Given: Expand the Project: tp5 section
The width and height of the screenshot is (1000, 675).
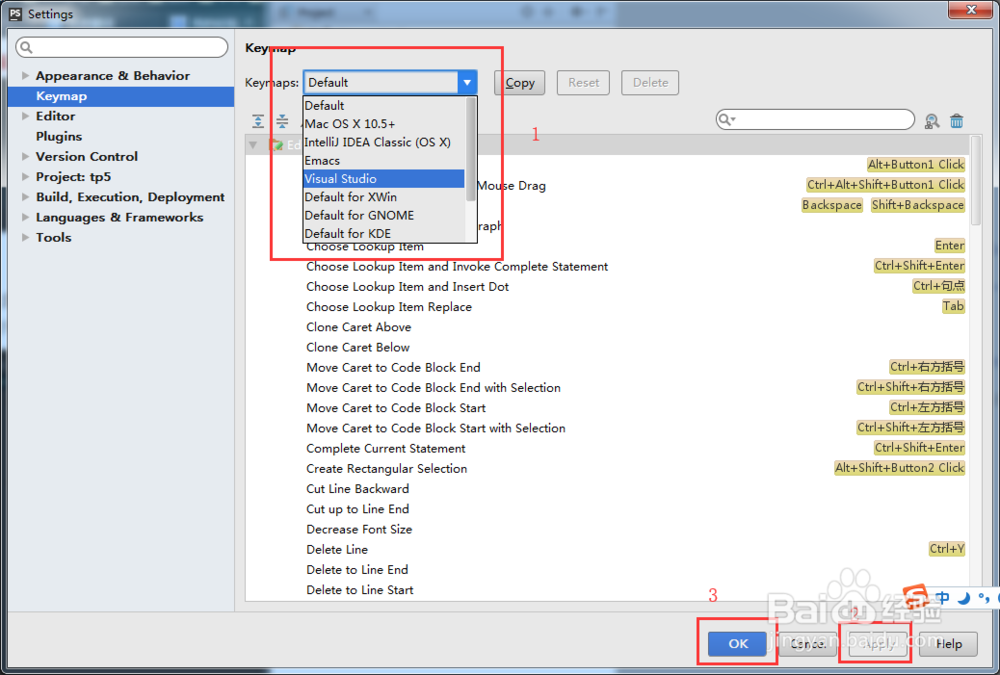Looking at the screenshot, I should click(26, 177).
